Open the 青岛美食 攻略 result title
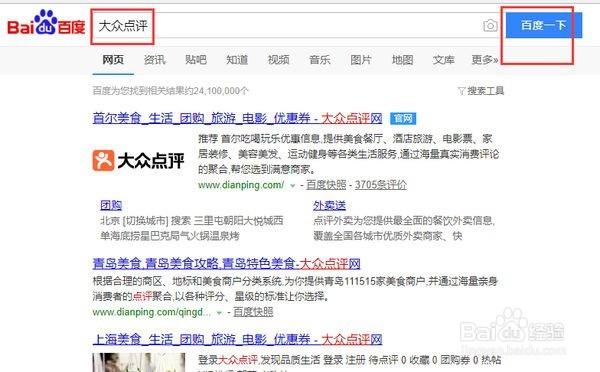This screenshot has width=600, height=372. 226,263
